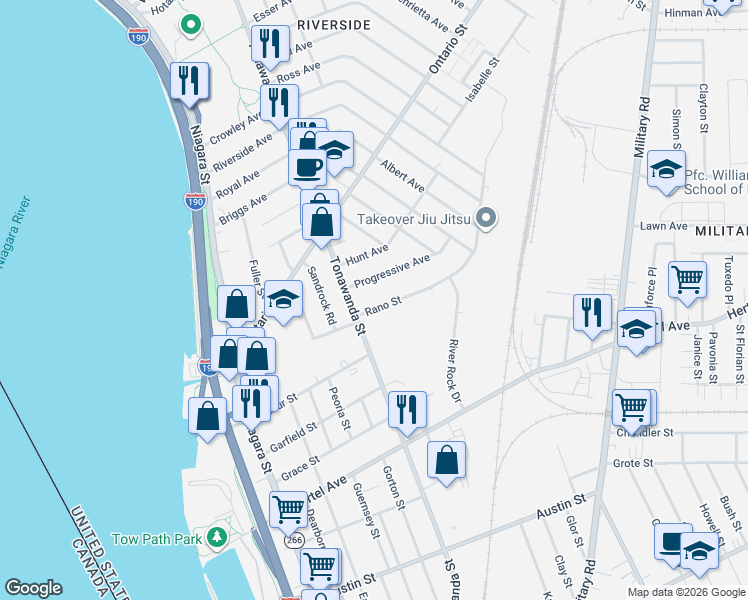This screenshot has width=748, height=600.
Task: Select the school marker near Sandrock Rd
Action: coord(283,300)
